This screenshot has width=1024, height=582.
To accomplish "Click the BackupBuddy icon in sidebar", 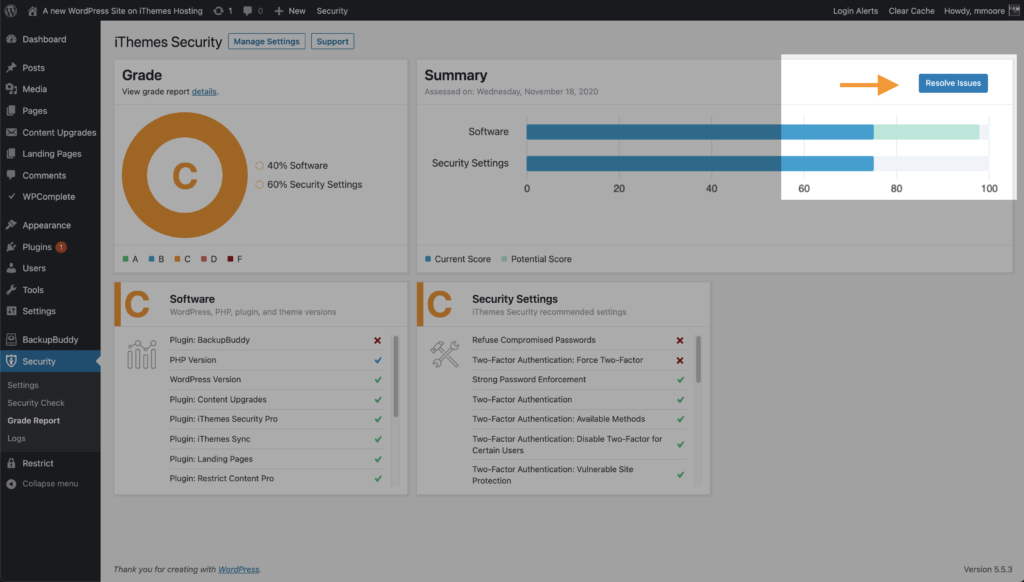I will point(11,340).
